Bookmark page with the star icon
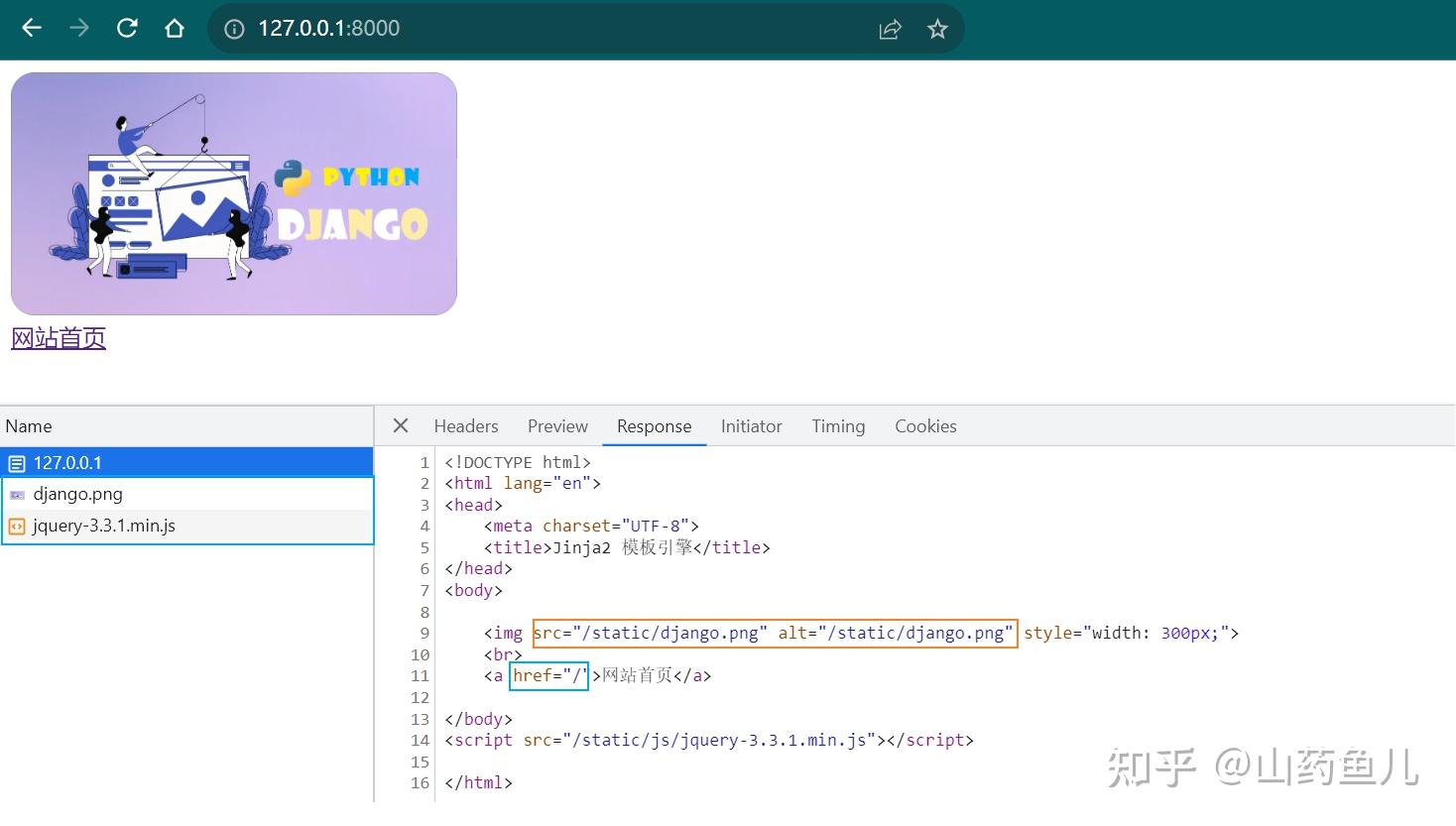1456x826 pixels. pyautogui.click(x=937, y=29)
